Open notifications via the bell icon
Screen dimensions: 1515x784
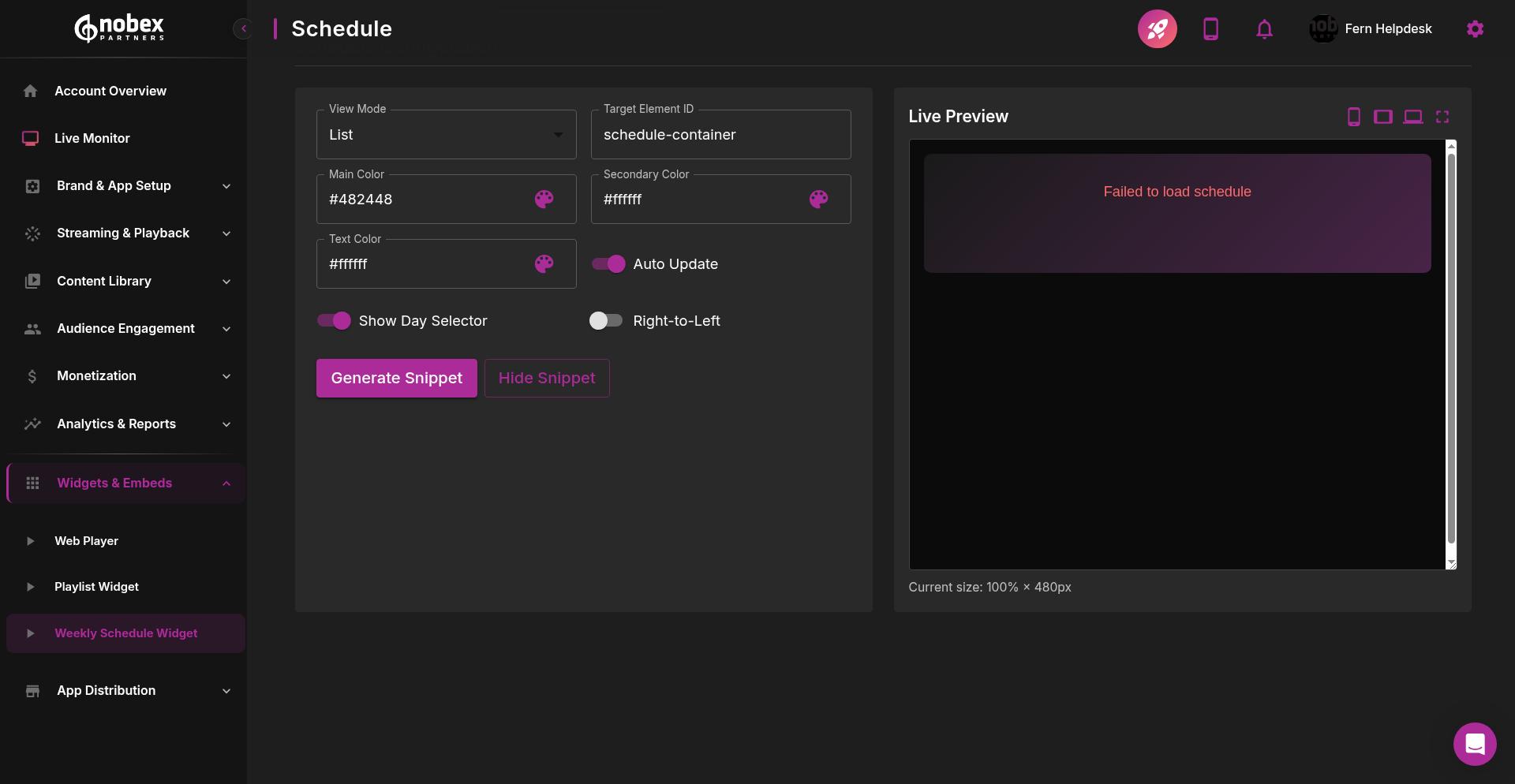point(1263,28)
